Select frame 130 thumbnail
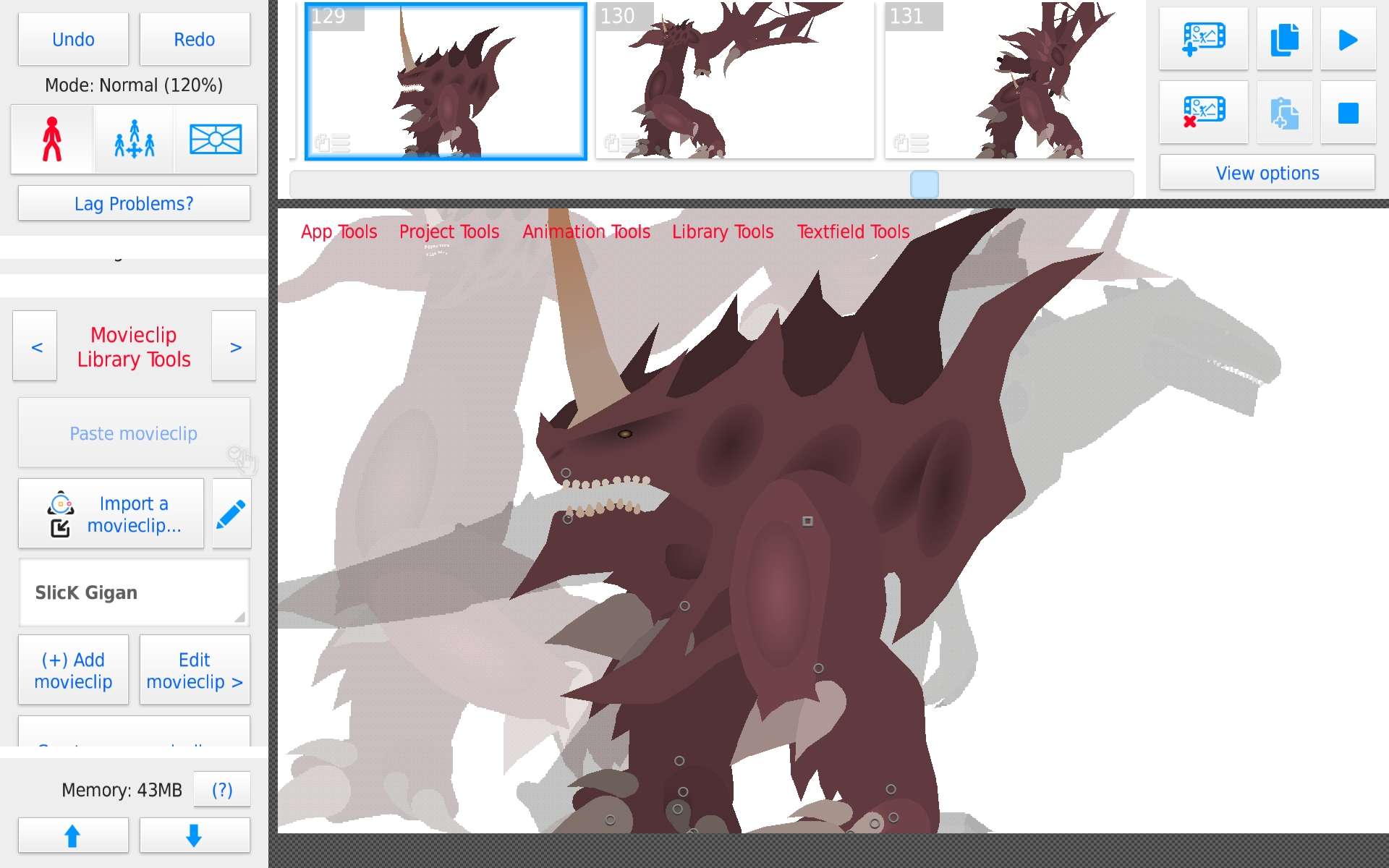This screenshot has height=868, width=1389. point(734,81)
